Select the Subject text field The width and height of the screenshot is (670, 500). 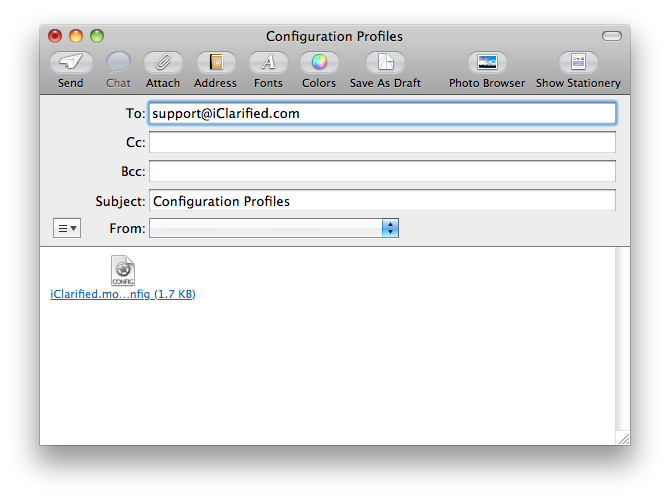(382, 201)
